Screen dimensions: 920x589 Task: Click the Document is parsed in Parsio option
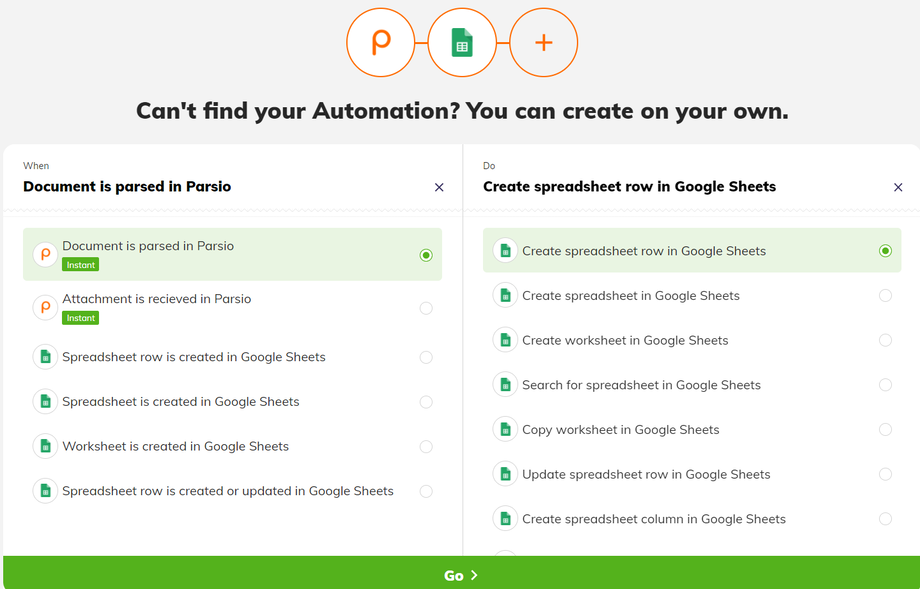click(x=148, y=246)
